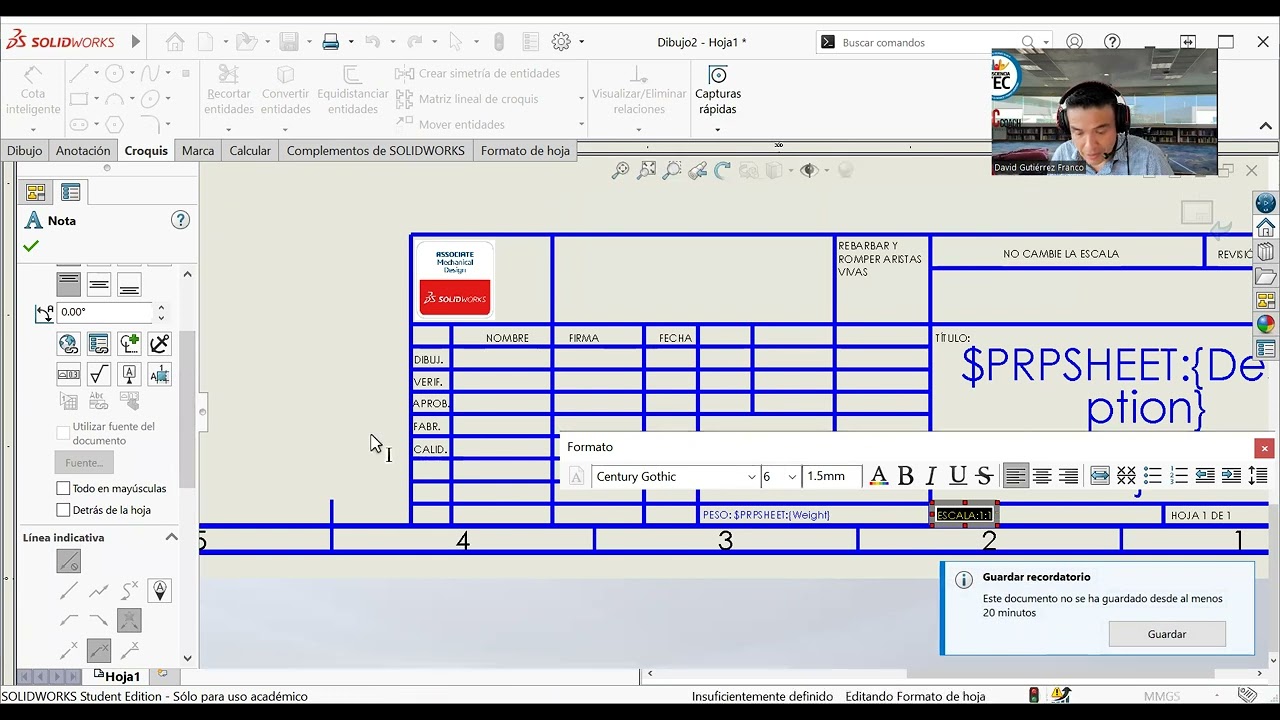Select left text alignment in Formato toolbar
The width and height of the screenshot is (1280, 720).
1016,476
